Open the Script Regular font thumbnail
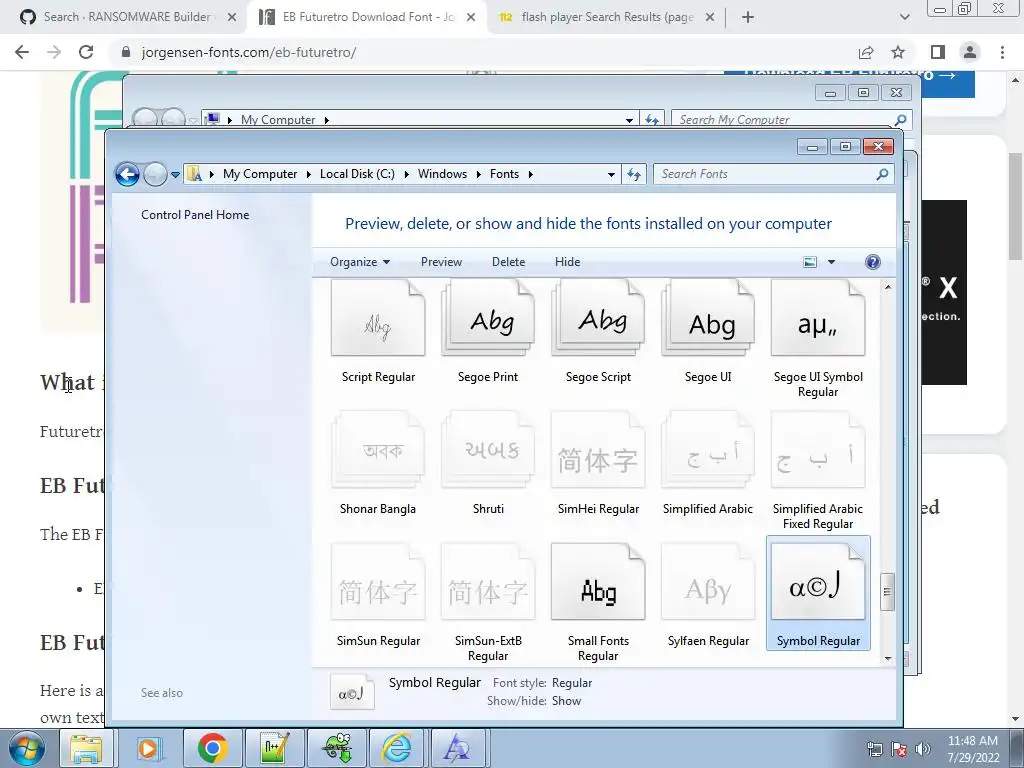 [378, 318]
